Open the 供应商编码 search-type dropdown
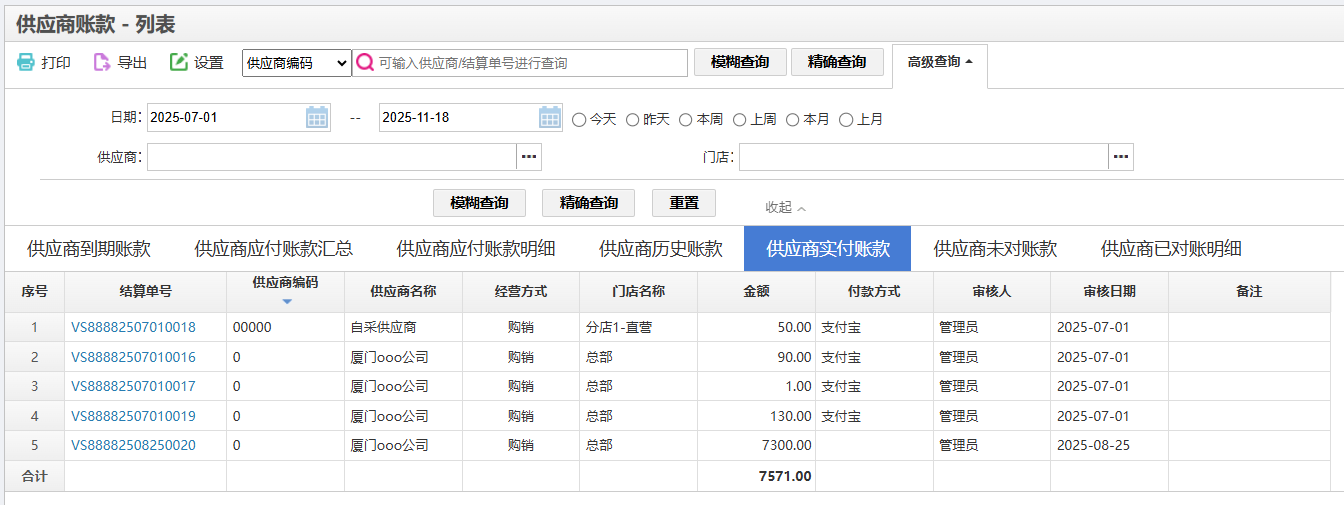Viewport: 1344px width, 505px height. [296, 63]
